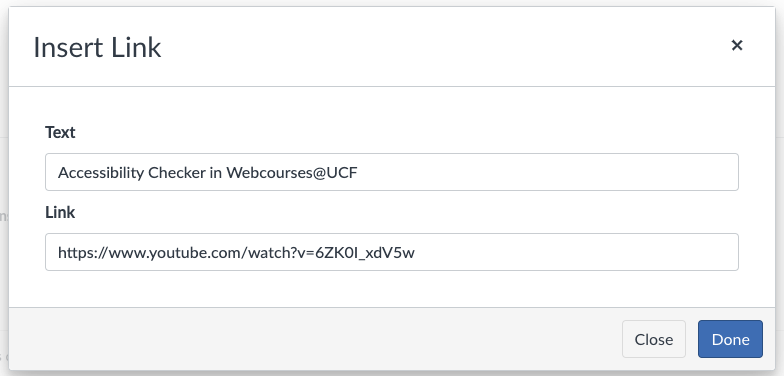This screenshot has height=376, width=784.
Task: Dismiss the Insert Link dialog with X icon
Action: [x=736, y=46]
